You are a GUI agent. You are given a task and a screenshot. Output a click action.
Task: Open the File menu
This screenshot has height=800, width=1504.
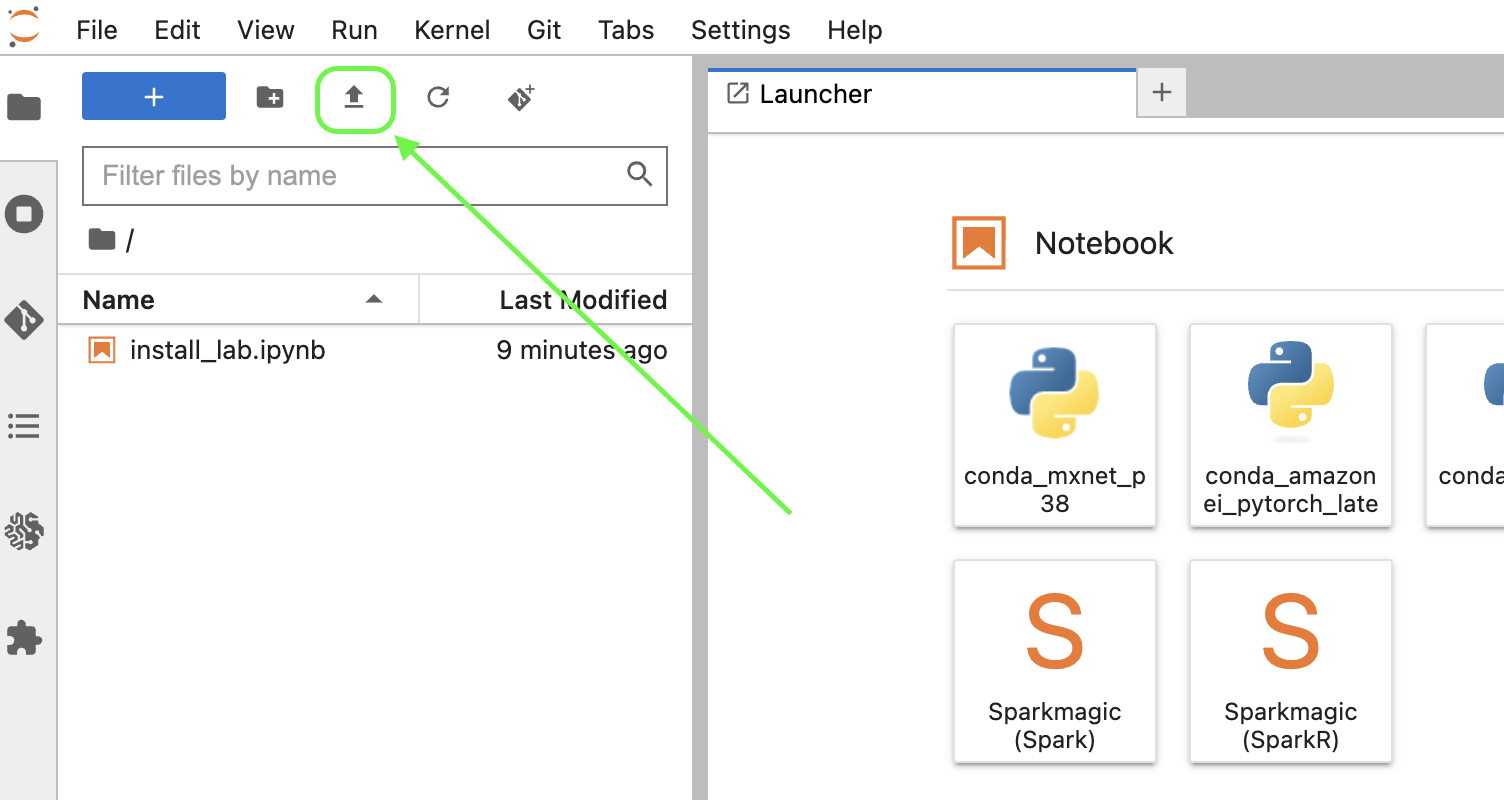point(97,30)
